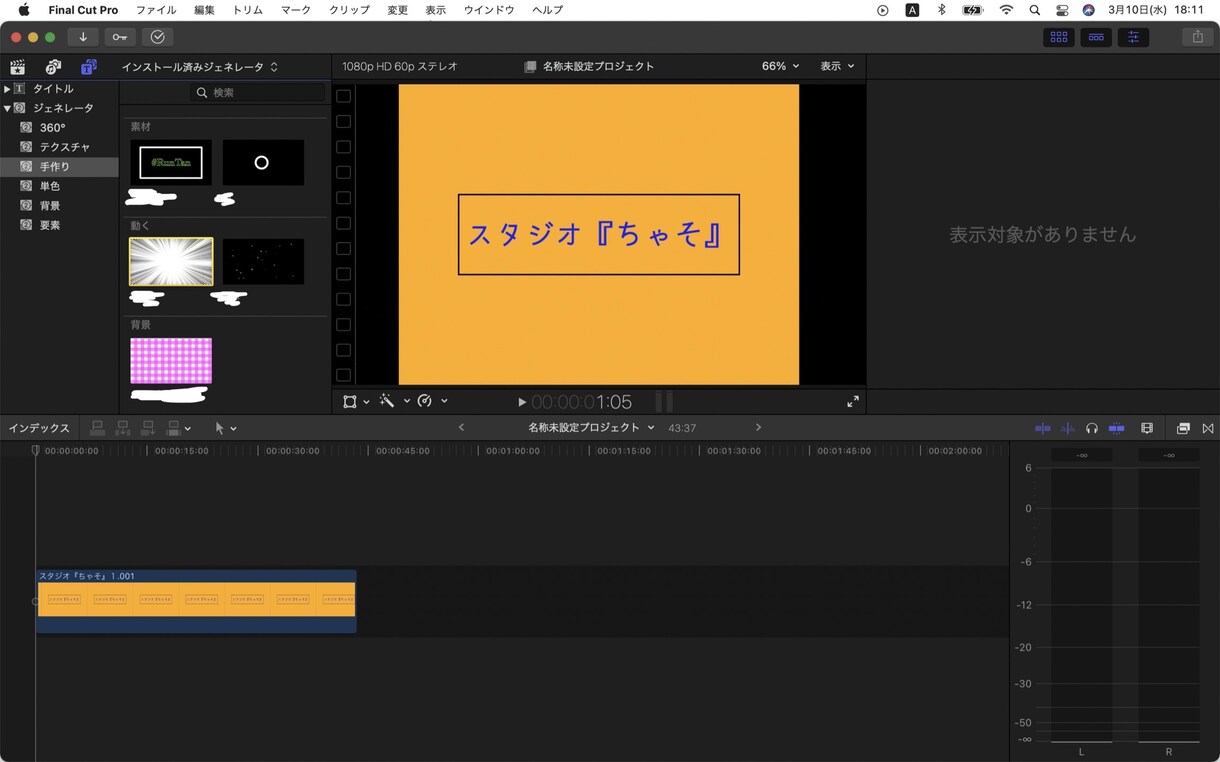Open the インストール済みジェネレータ filter popup
Screen dimensions: 1220x762
[x=200, y=67]
